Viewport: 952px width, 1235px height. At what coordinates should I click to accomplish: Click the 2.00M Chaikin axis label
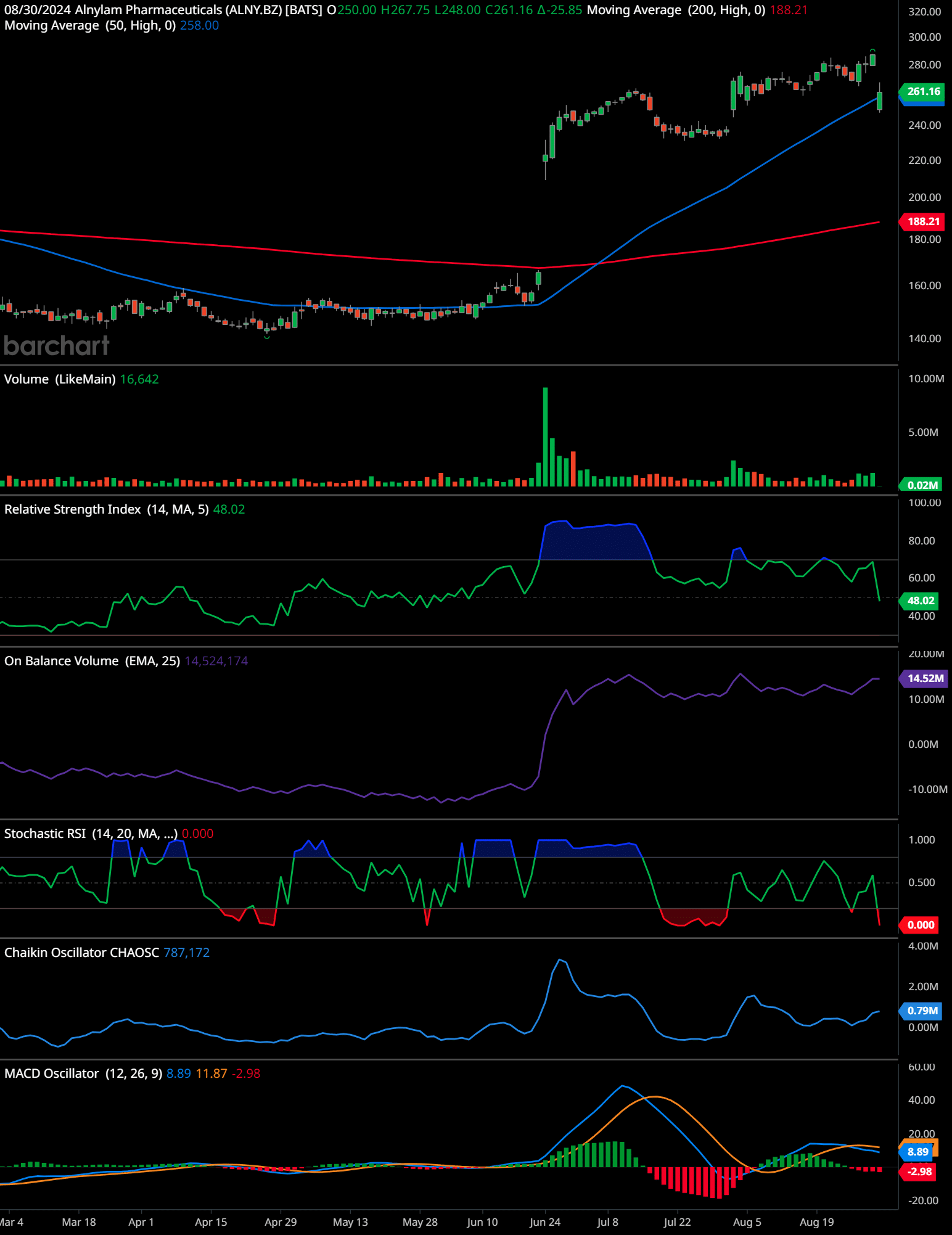point(923,987)
